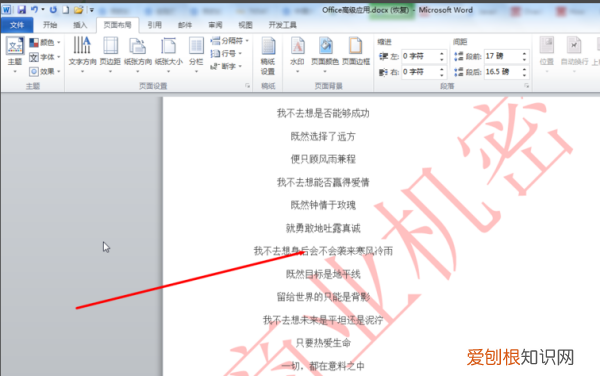Viewport: 600px width, 376px height.
Task: Switch to the 开始 home tab
Action: point(50,25)
